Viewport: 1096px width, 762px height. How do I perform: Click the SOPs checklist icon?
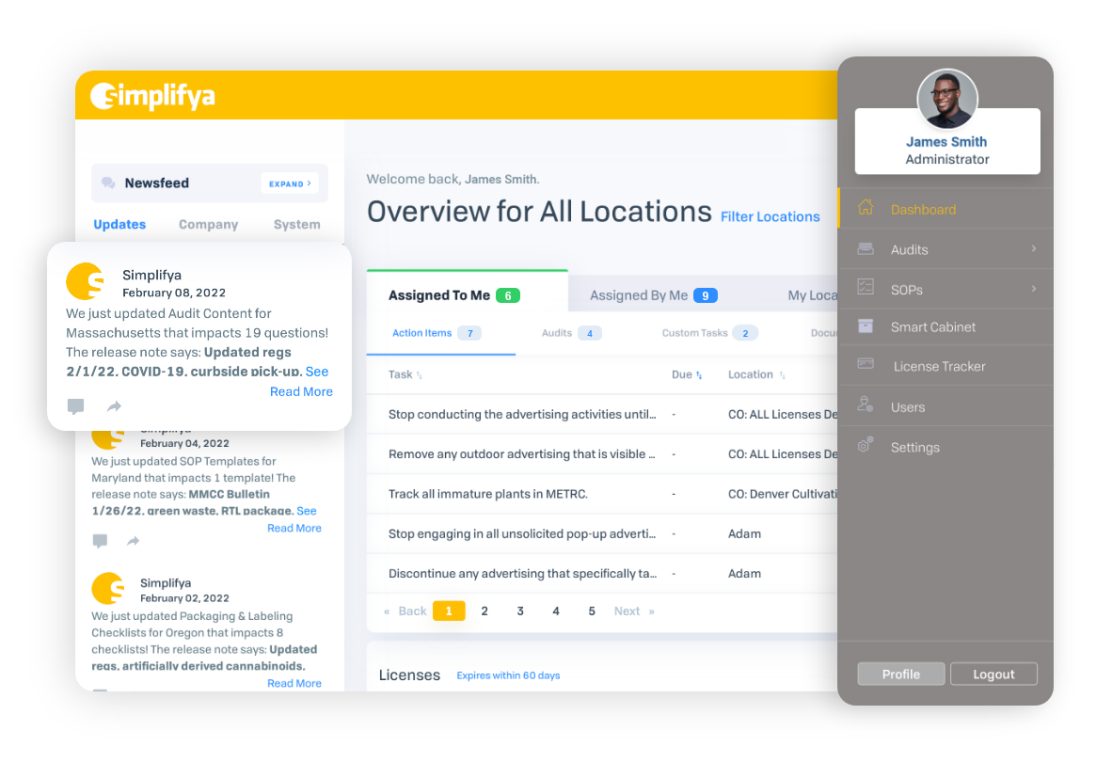pos(865,287)
